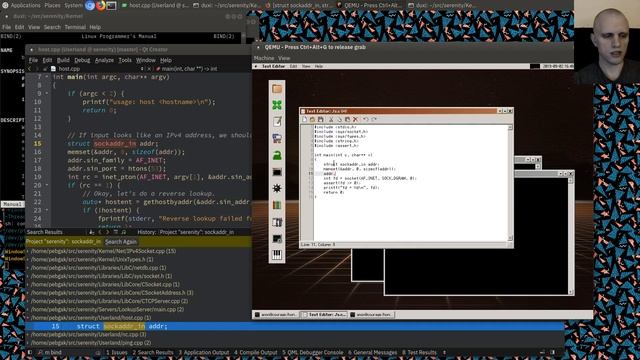
Task: Click the green clover icon in launcher
Action: click(277, 105)
